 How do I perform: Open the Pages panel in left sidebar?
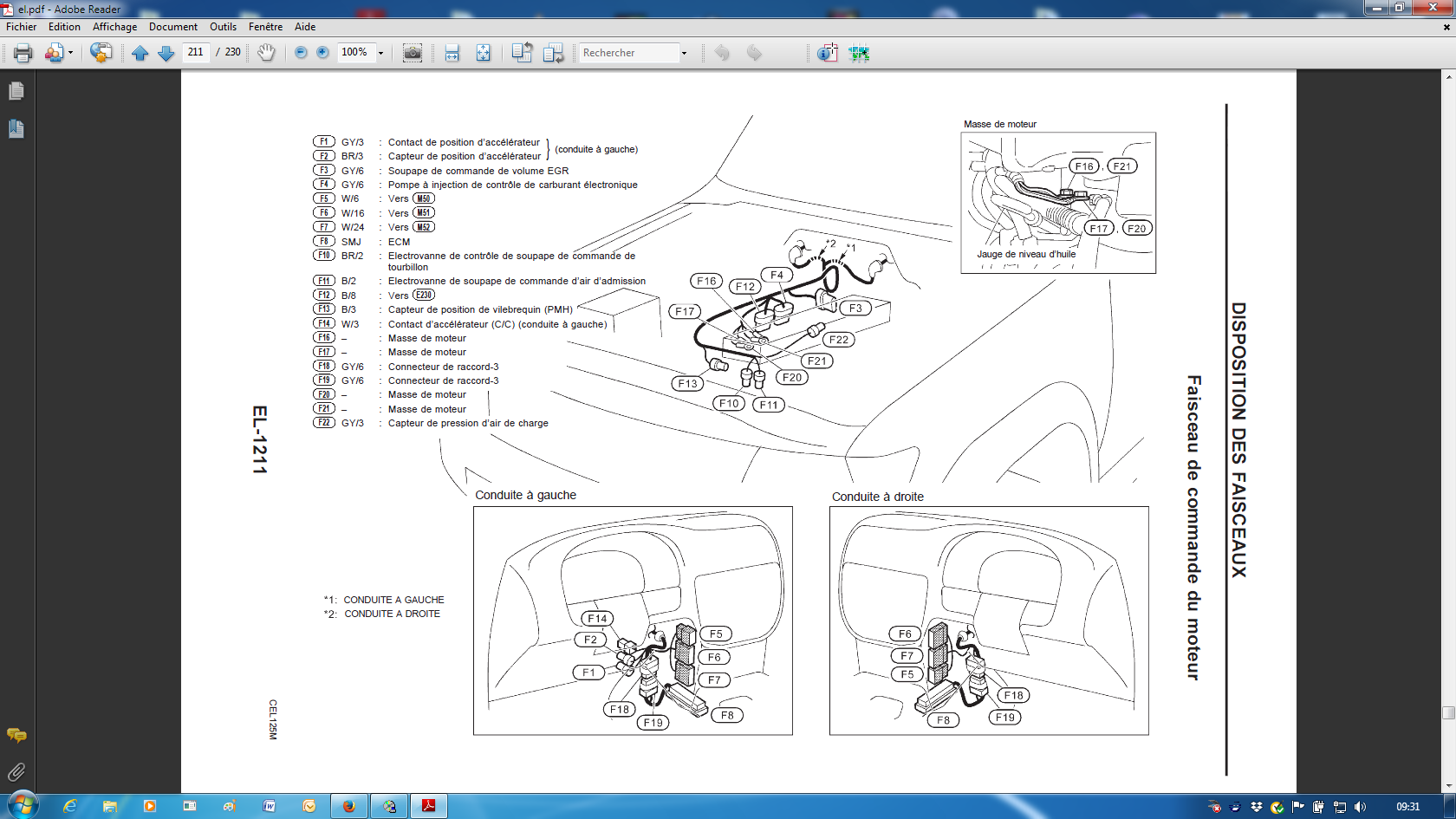[16, 91]
